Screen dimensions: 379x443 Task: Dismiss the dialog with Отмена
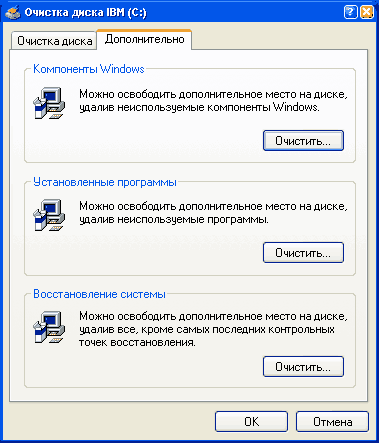coord(332,422)
